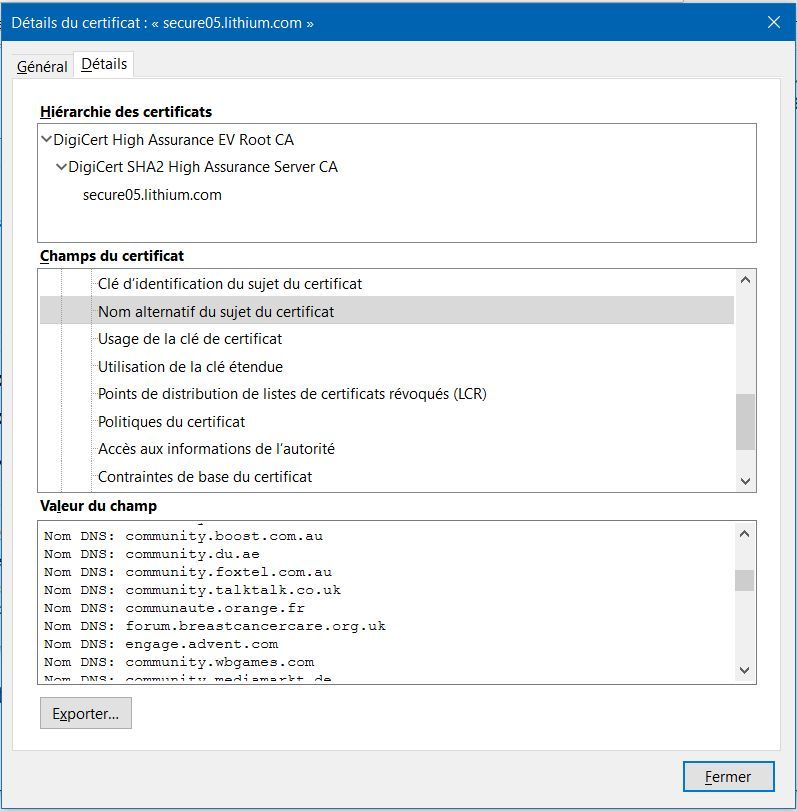Collapse the DigiCert SHA2 High Assurance Server CA node
This screenshot has width=797, height=811.
click(x=61, y=167)
